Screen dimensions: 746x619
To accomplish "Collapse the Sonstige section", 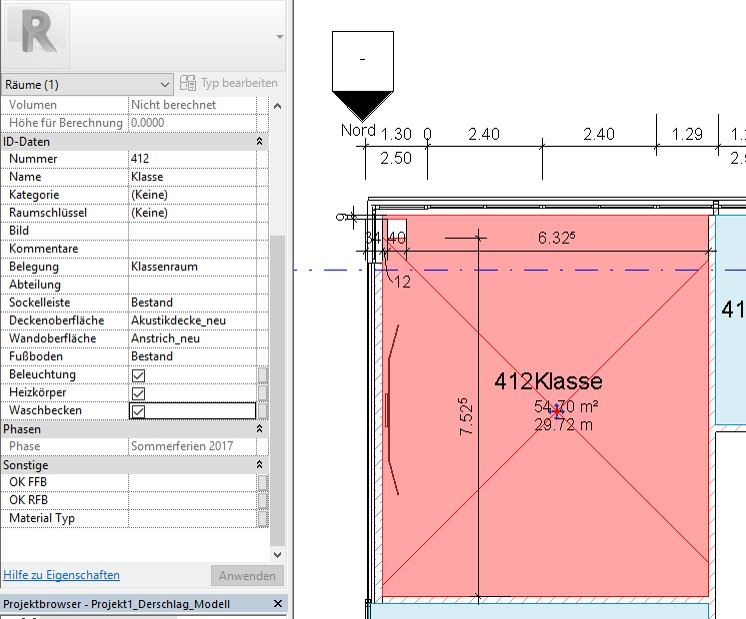I will [x=260, y=465].
